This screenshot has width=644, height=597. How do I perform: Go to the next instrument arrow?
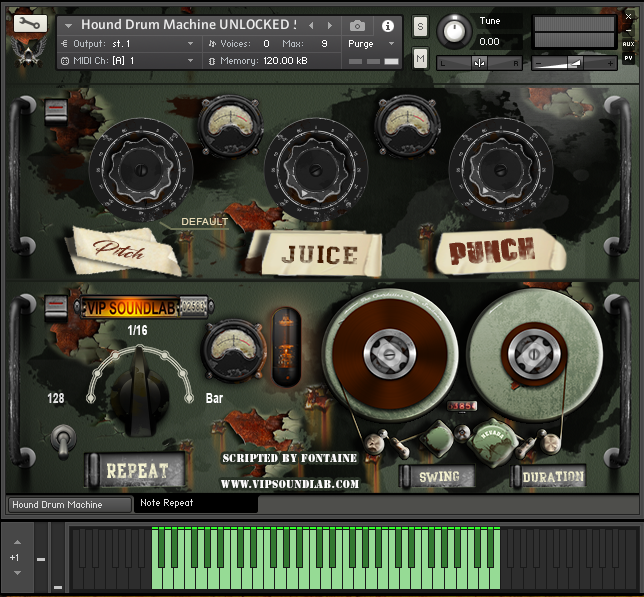(329, 25)
